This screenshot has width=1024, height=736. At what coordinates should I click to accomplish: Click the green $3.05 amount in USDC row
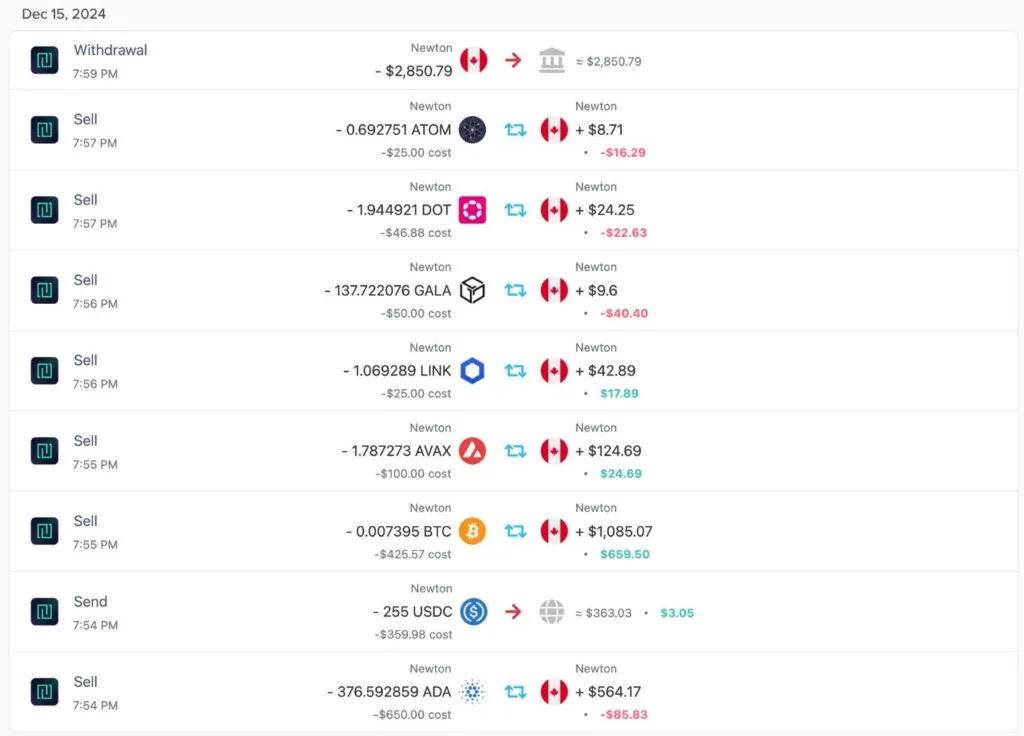[x=677, y=613]
